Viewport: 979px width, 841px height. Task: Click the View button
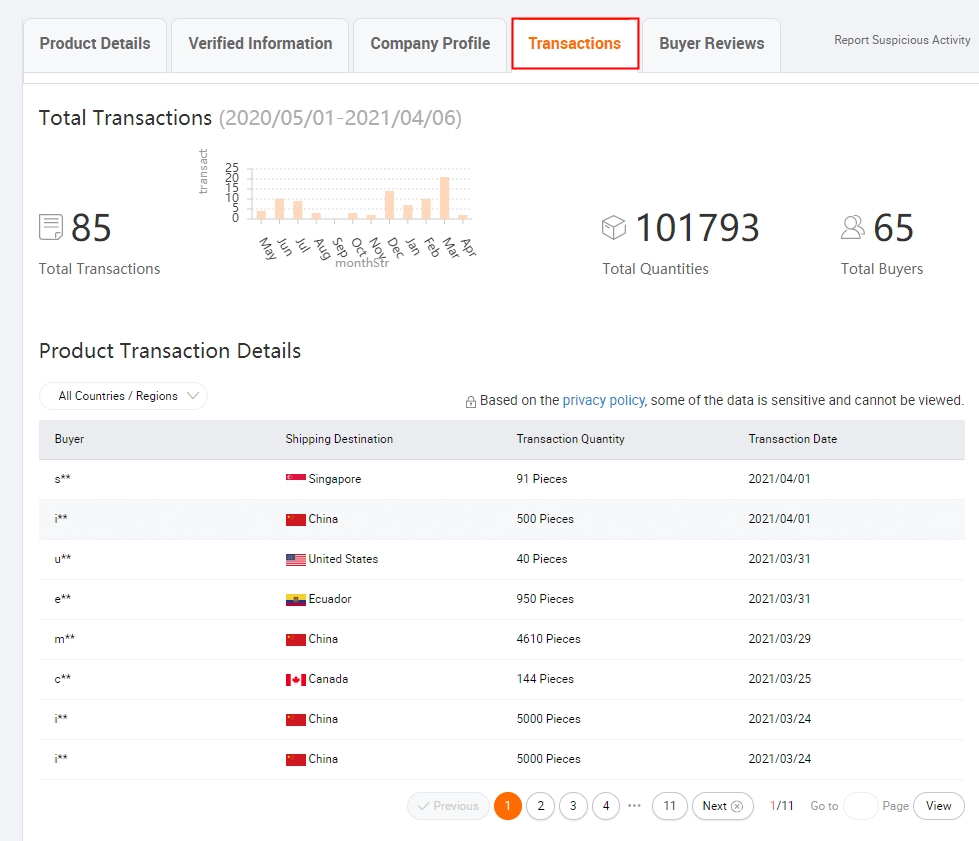(x=938, y=806)
